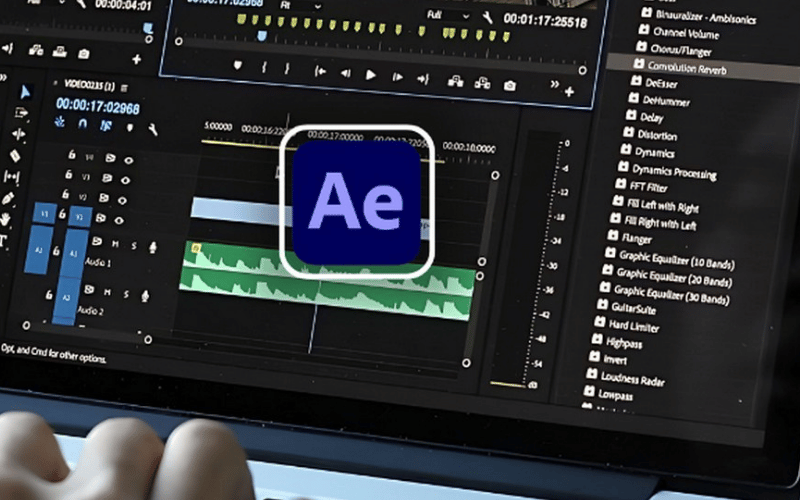Click fx badge on green audio clip

click(x=195, y=248)
